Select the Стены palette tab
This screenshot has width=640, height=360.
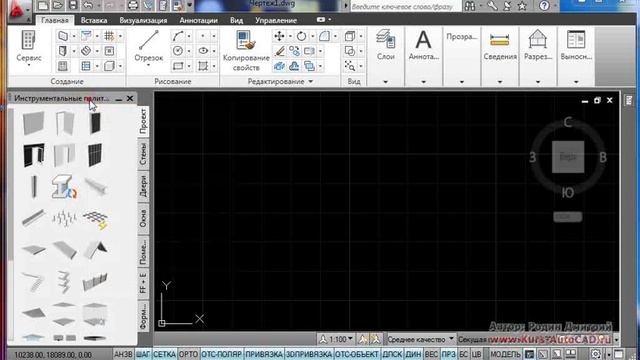(x=143, y=154)
